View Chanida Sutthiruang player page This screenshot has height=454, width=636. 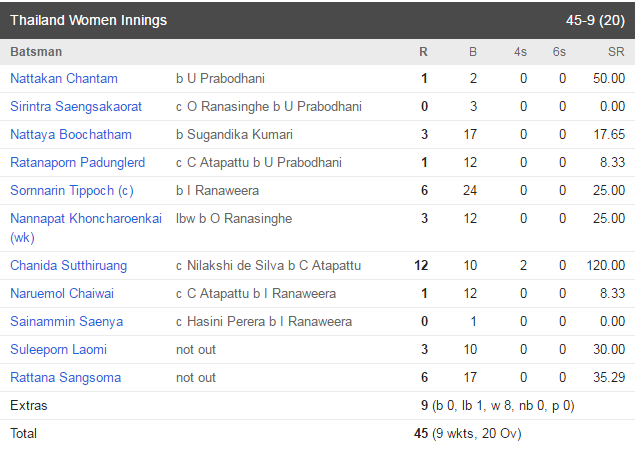[69, 265]
